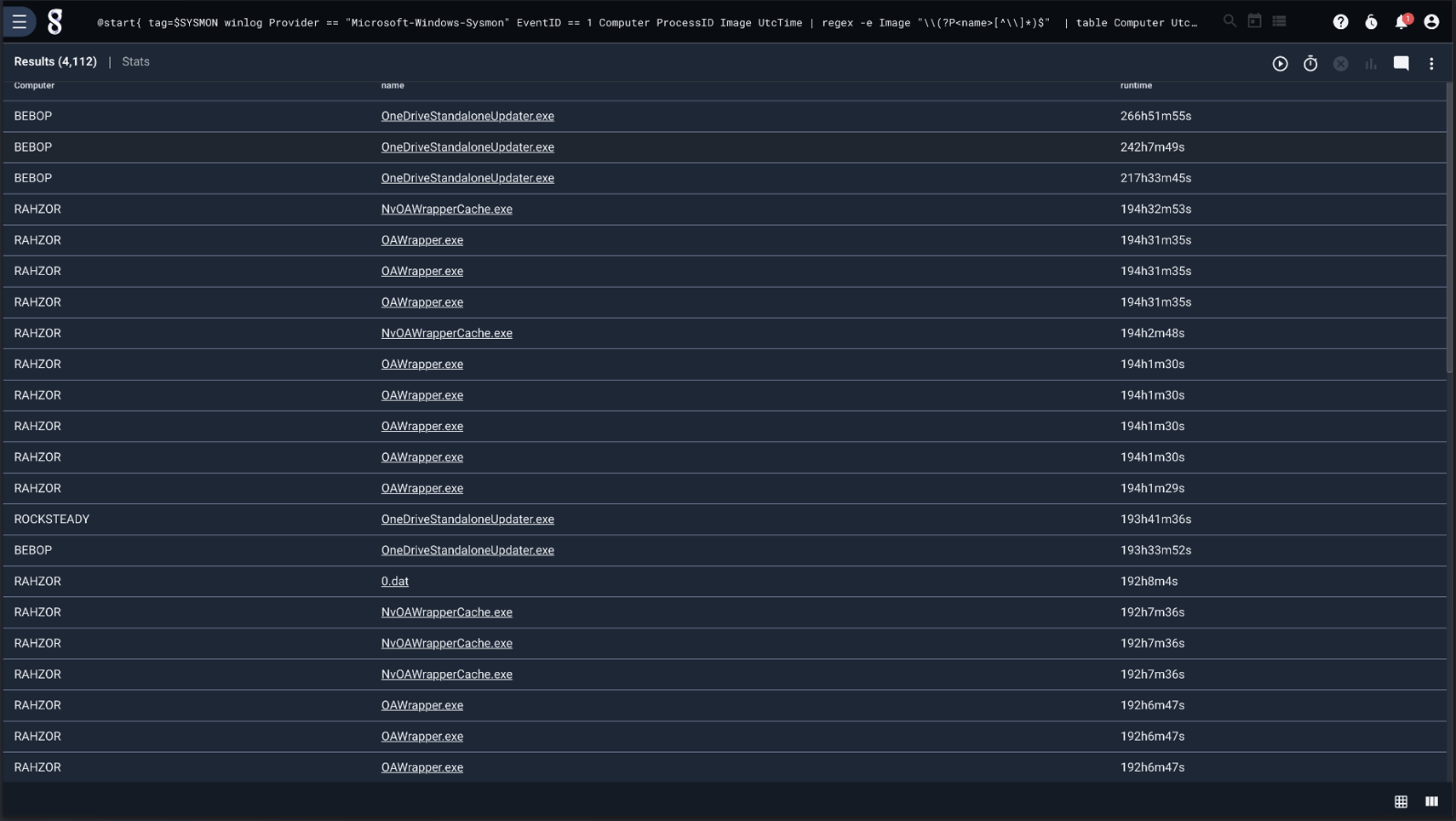Click the Gravwell logo icon
The image size is (1456, 821).
pyautogui.click(x=55, y=22)
